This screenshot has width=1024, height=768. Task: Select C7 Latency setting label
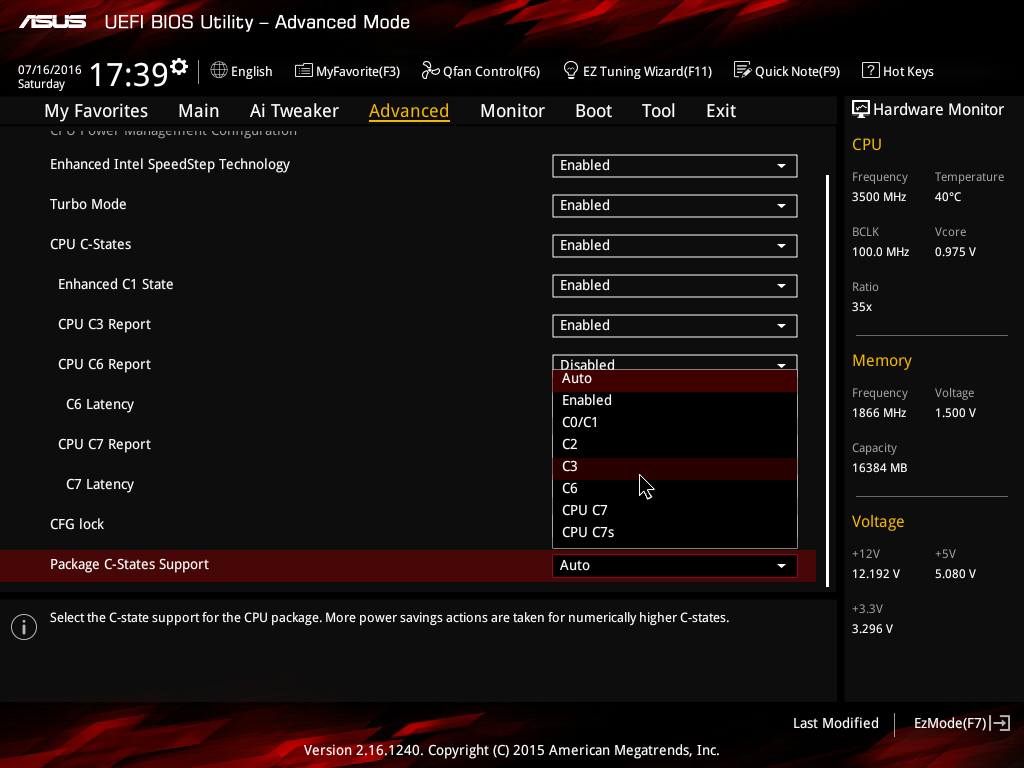(x=99, y=485)
